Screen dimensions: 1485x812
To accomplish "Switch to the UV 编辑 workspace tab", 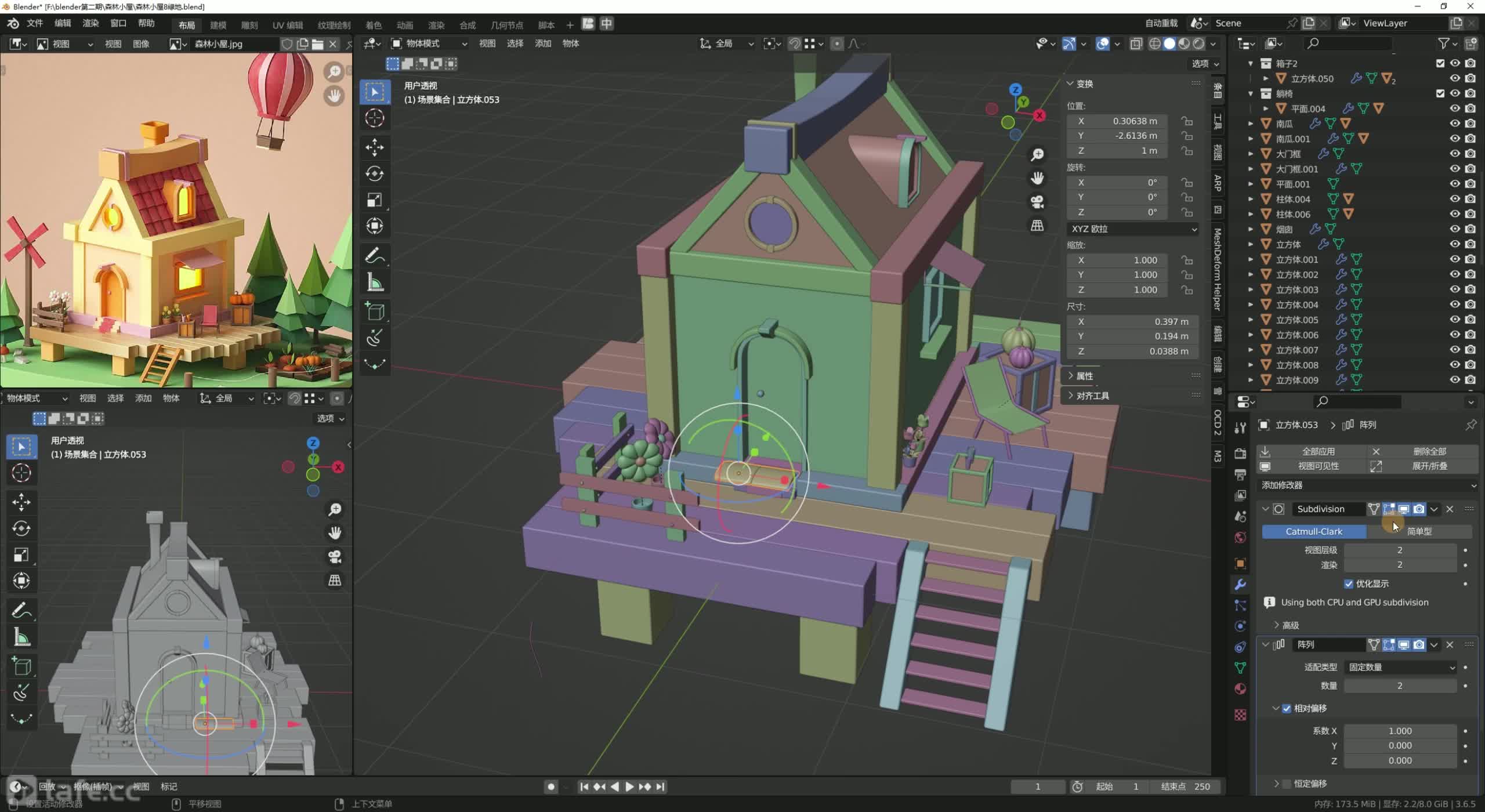I will click(x=288, y=25).
